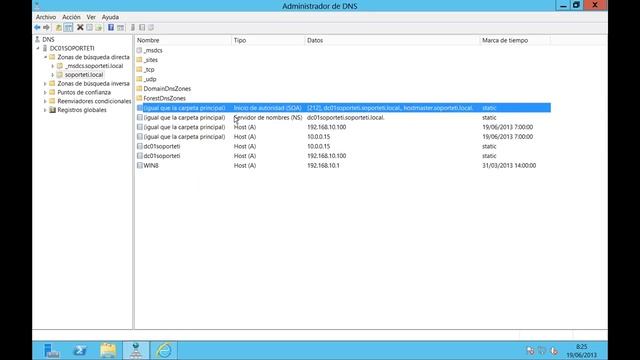Expand Reenviadores condicionales
640x360 pixels.
pyautogui.click(x=45, y=101)
